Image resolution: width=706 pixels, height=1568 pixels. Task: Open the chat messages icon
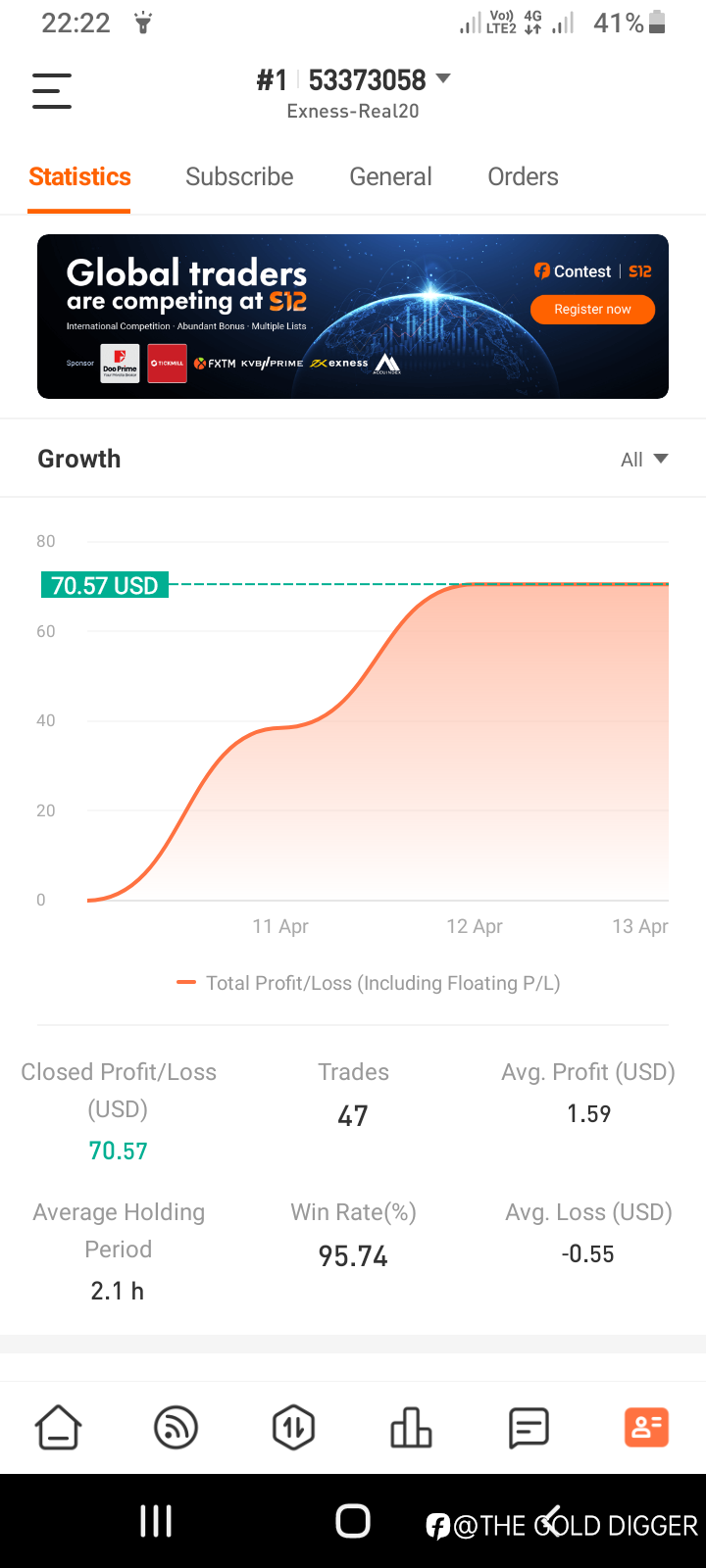[x=529, y=1427]
